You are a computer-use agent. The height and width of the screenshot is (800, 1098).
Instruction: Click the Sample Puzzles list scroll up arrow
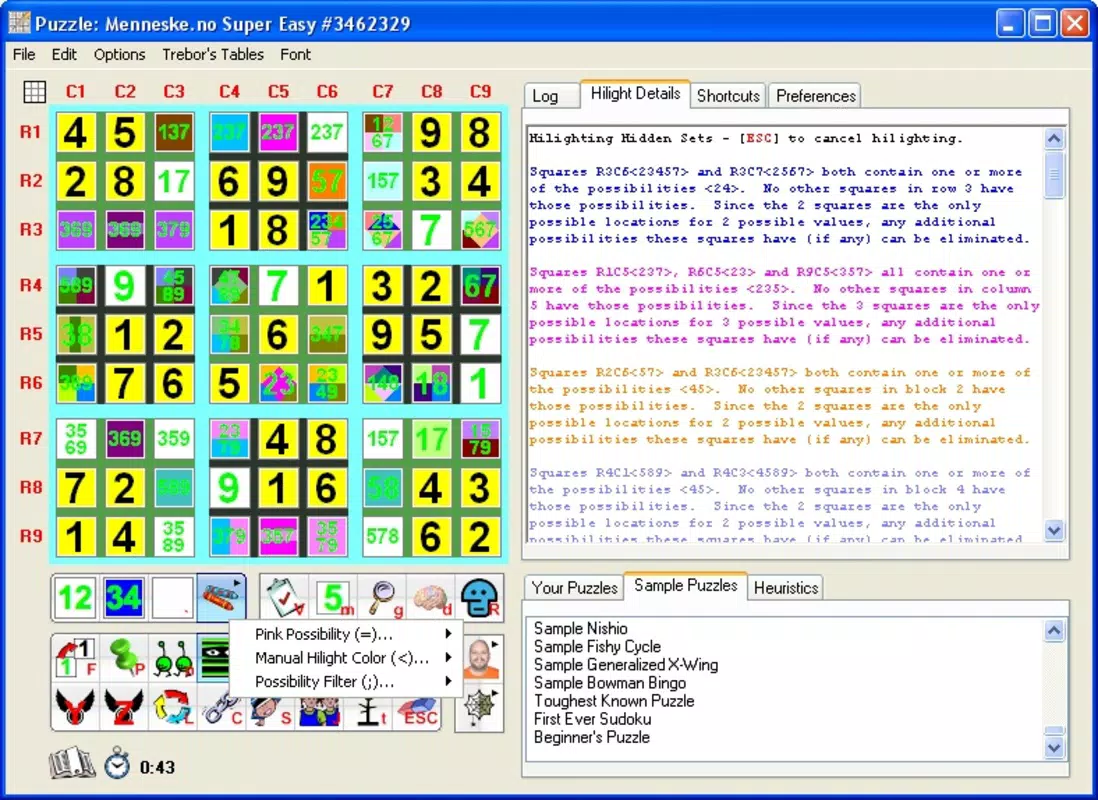coord(1054,631)
